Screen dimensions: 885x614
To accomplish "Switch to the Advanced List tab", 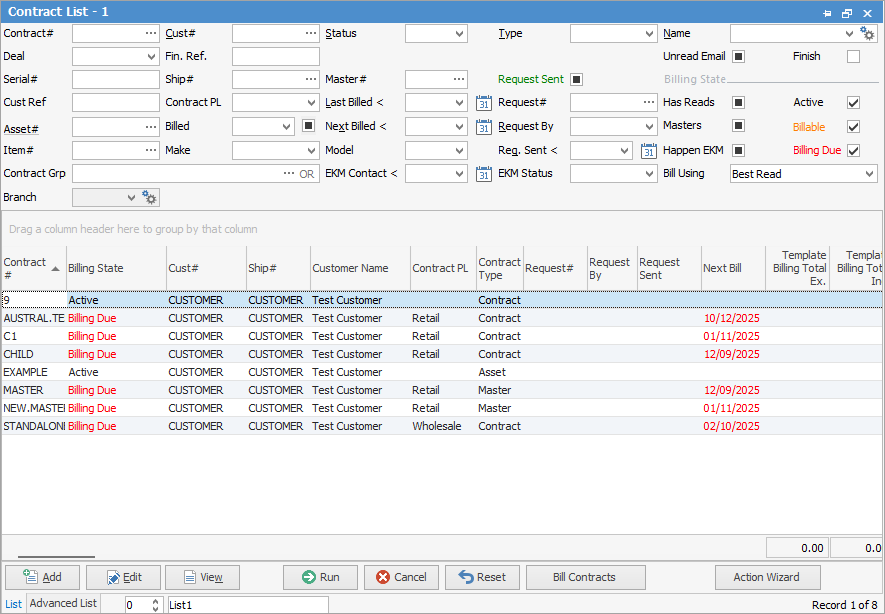I will tap(63, 603).
